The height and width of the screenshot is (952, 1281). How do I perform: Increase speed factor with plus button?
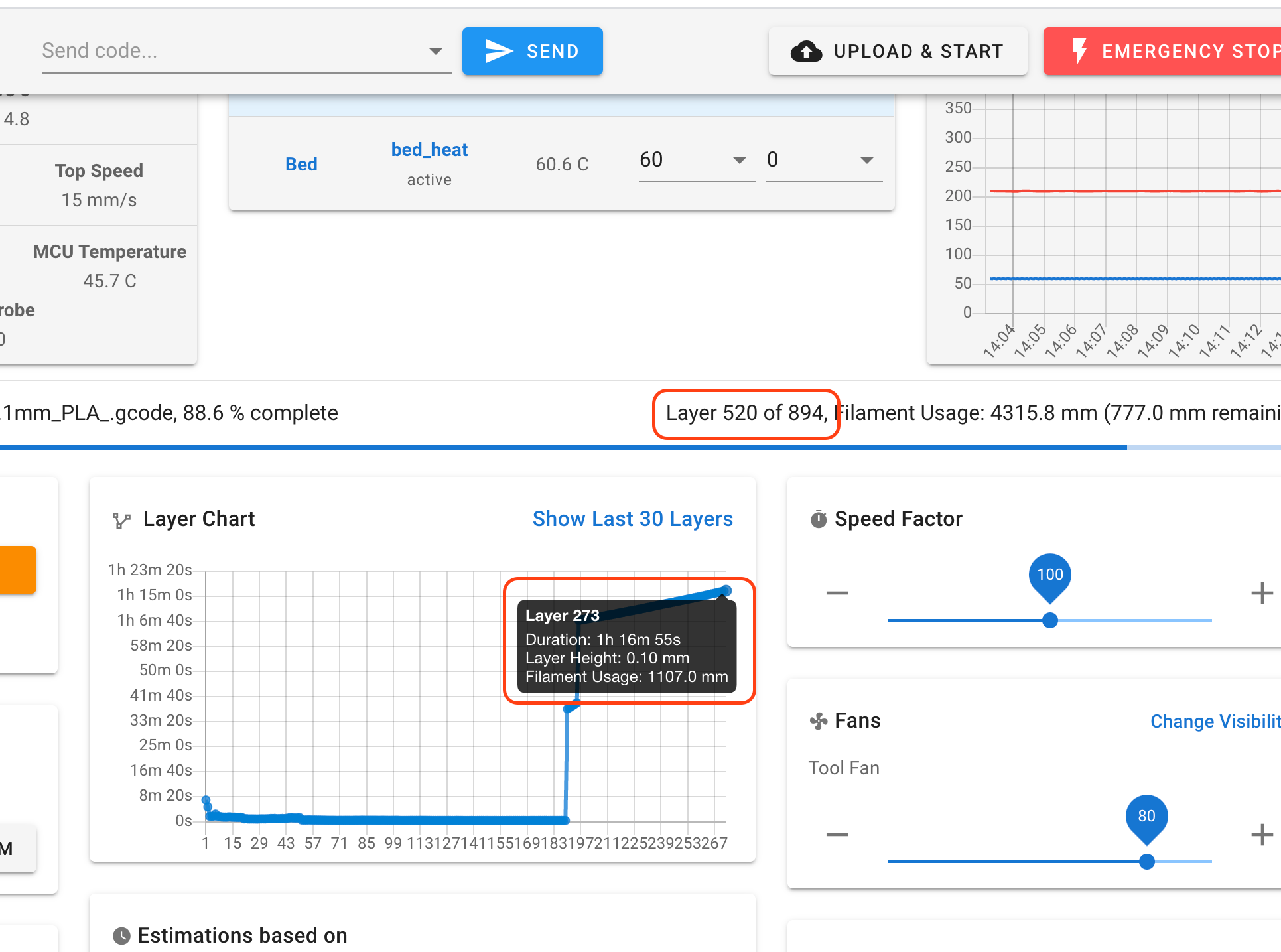point(1262,592)
